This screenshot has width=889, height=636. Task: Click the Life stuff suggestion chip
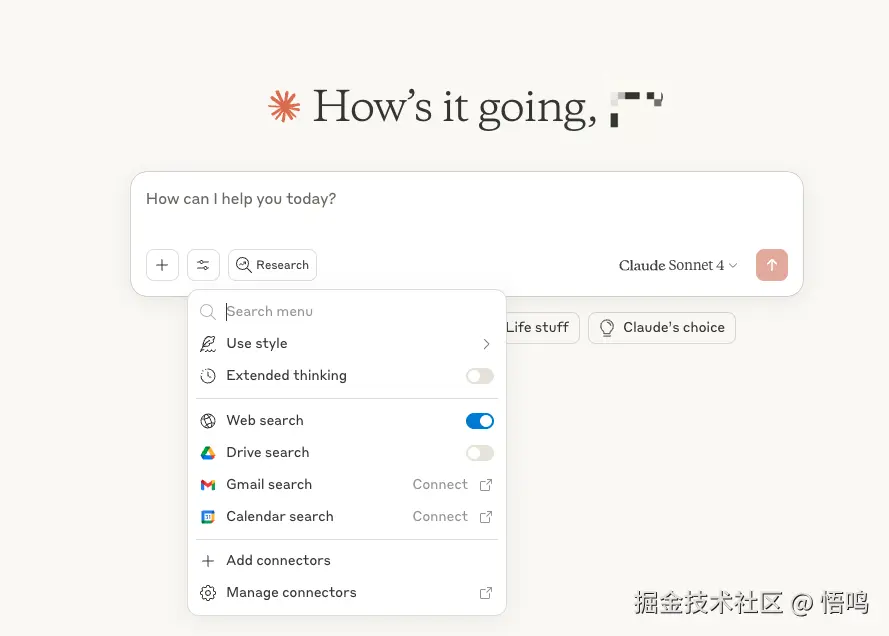click(542, 328)
